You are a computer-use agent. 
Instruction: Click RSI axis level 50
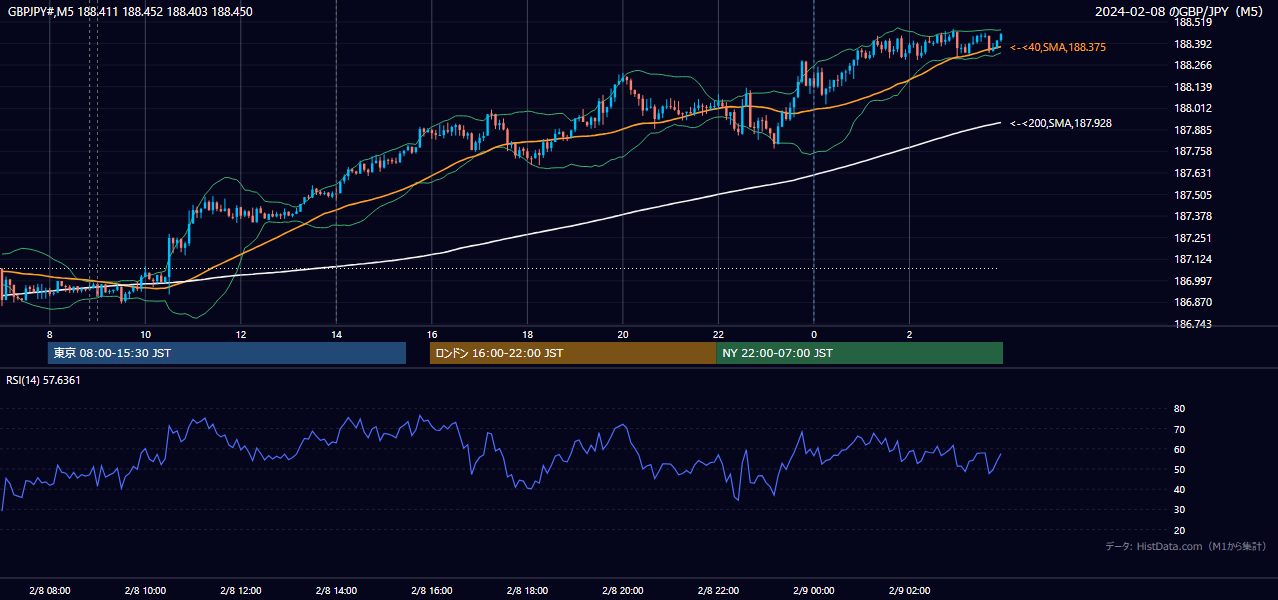[x=1179, y=469]
